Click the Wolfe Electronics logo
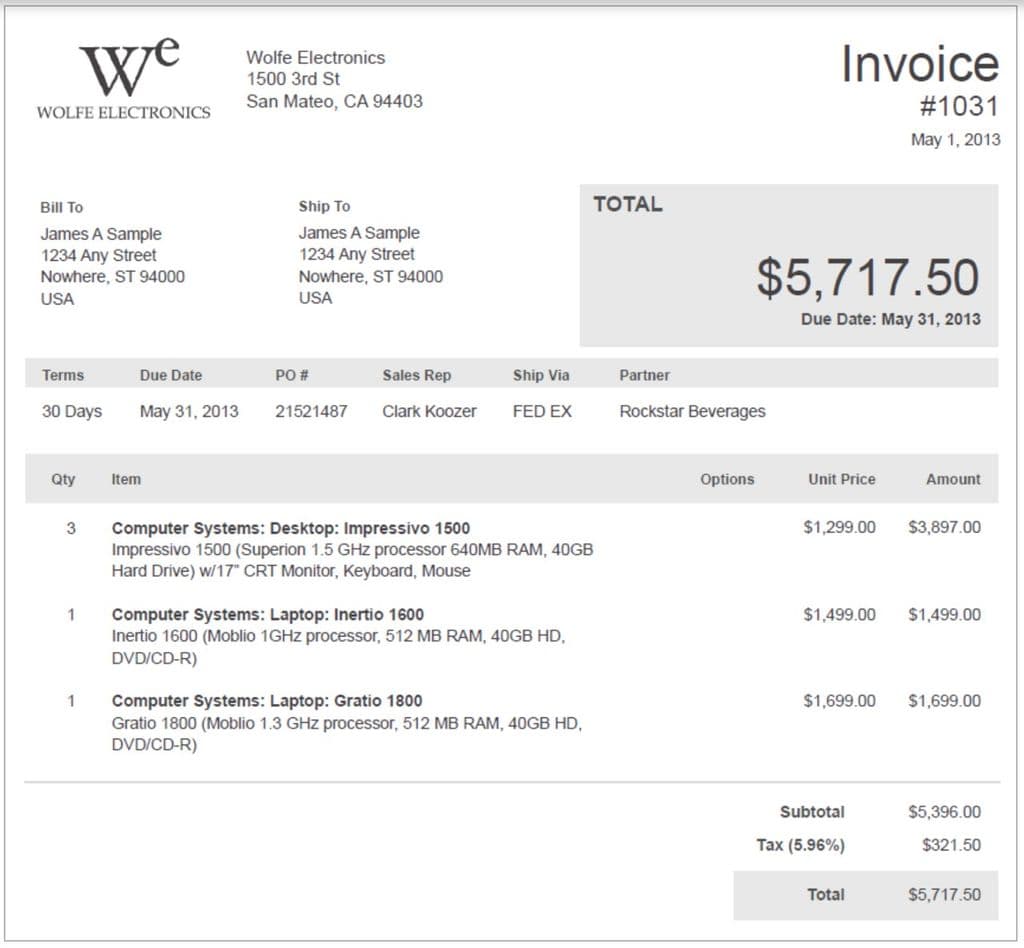 click(123, 78)
